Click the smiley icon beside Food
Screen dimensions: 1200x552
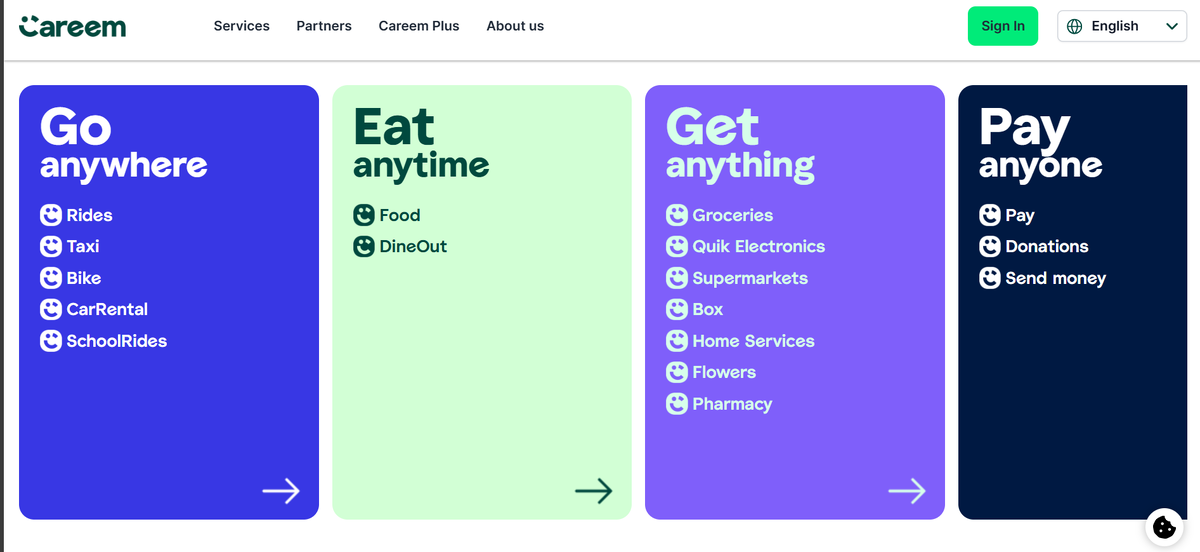(x=364, y=215)
